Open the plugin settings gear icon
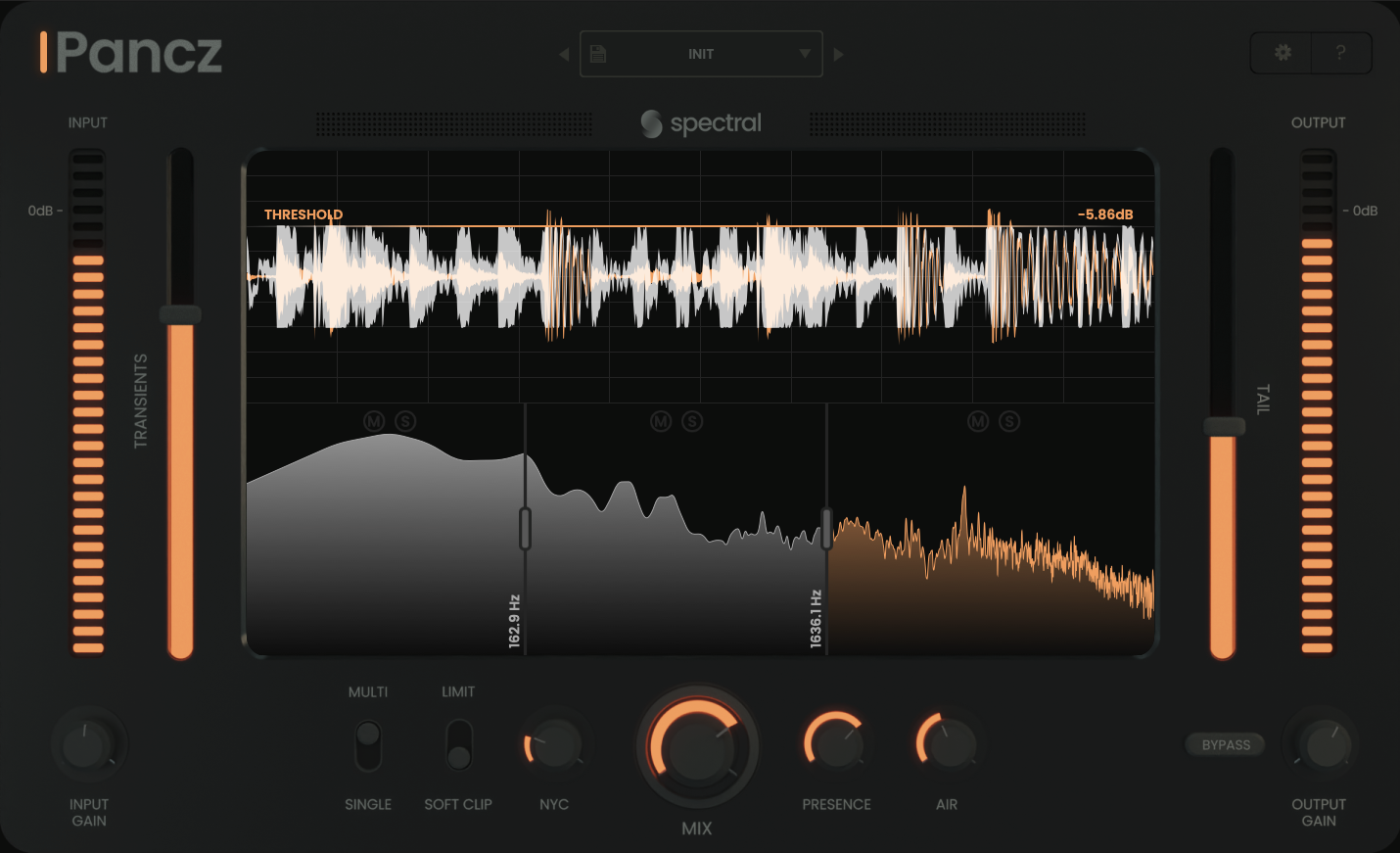 pos(1281,53)
